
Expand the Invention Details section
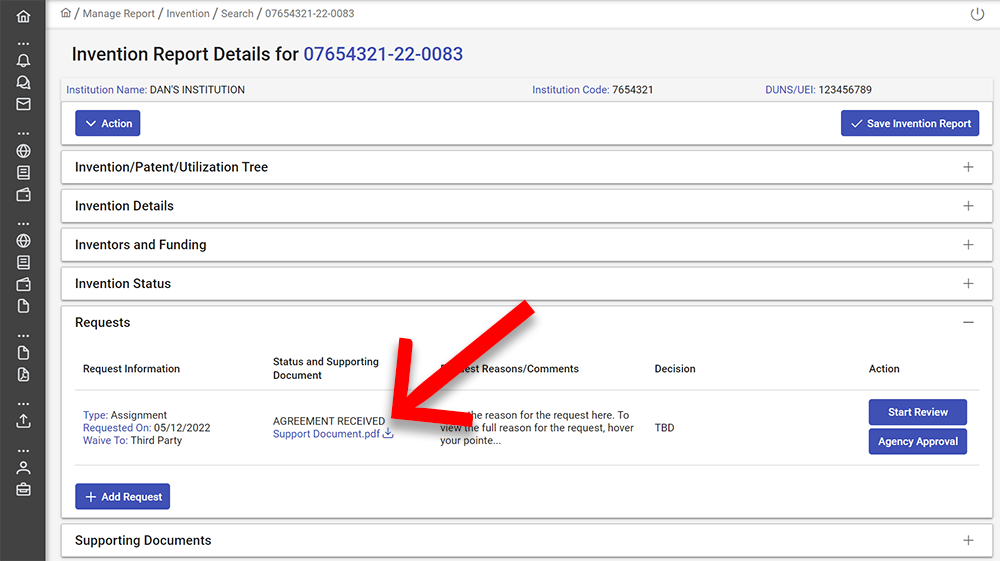tap(967, 206)
